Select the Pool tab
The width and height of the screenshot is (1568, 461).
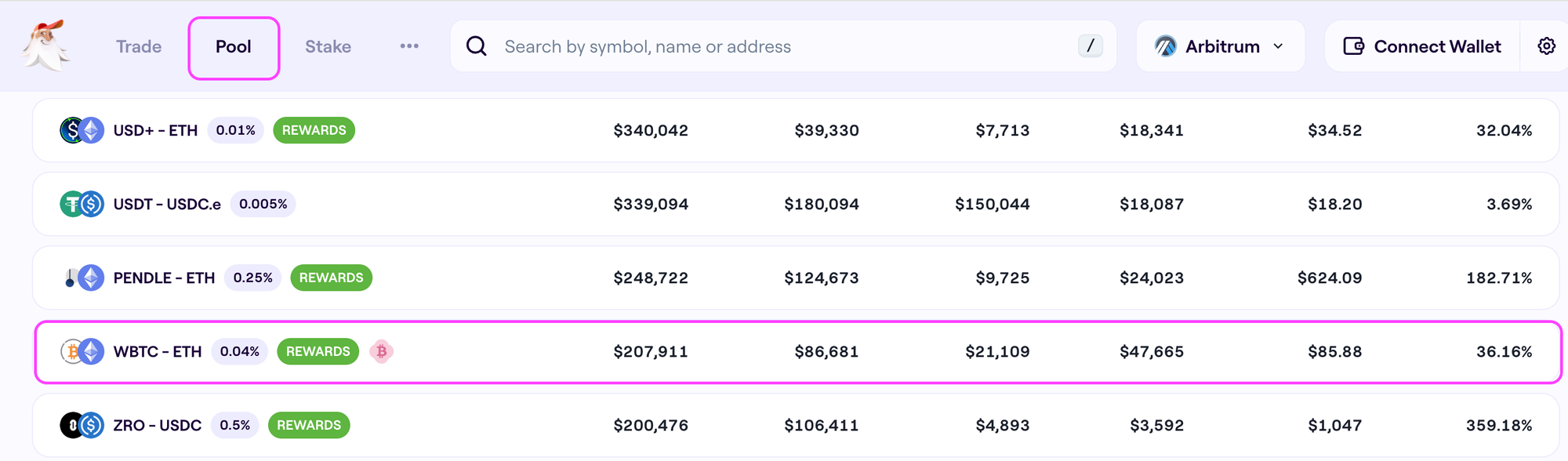(234, 47)
